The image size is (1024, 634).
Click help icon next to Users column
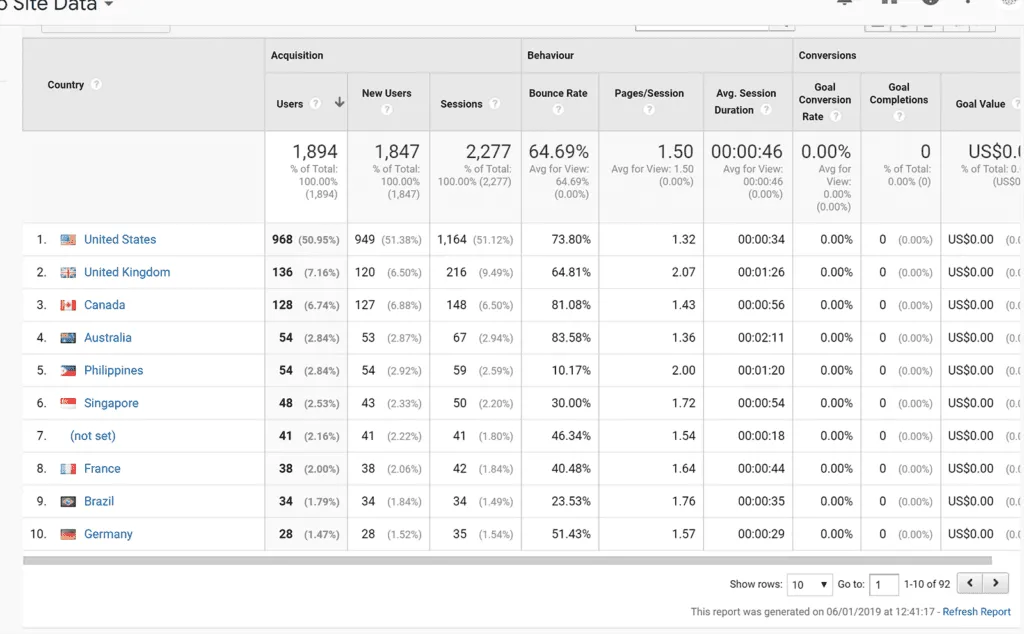click(315, 103)
